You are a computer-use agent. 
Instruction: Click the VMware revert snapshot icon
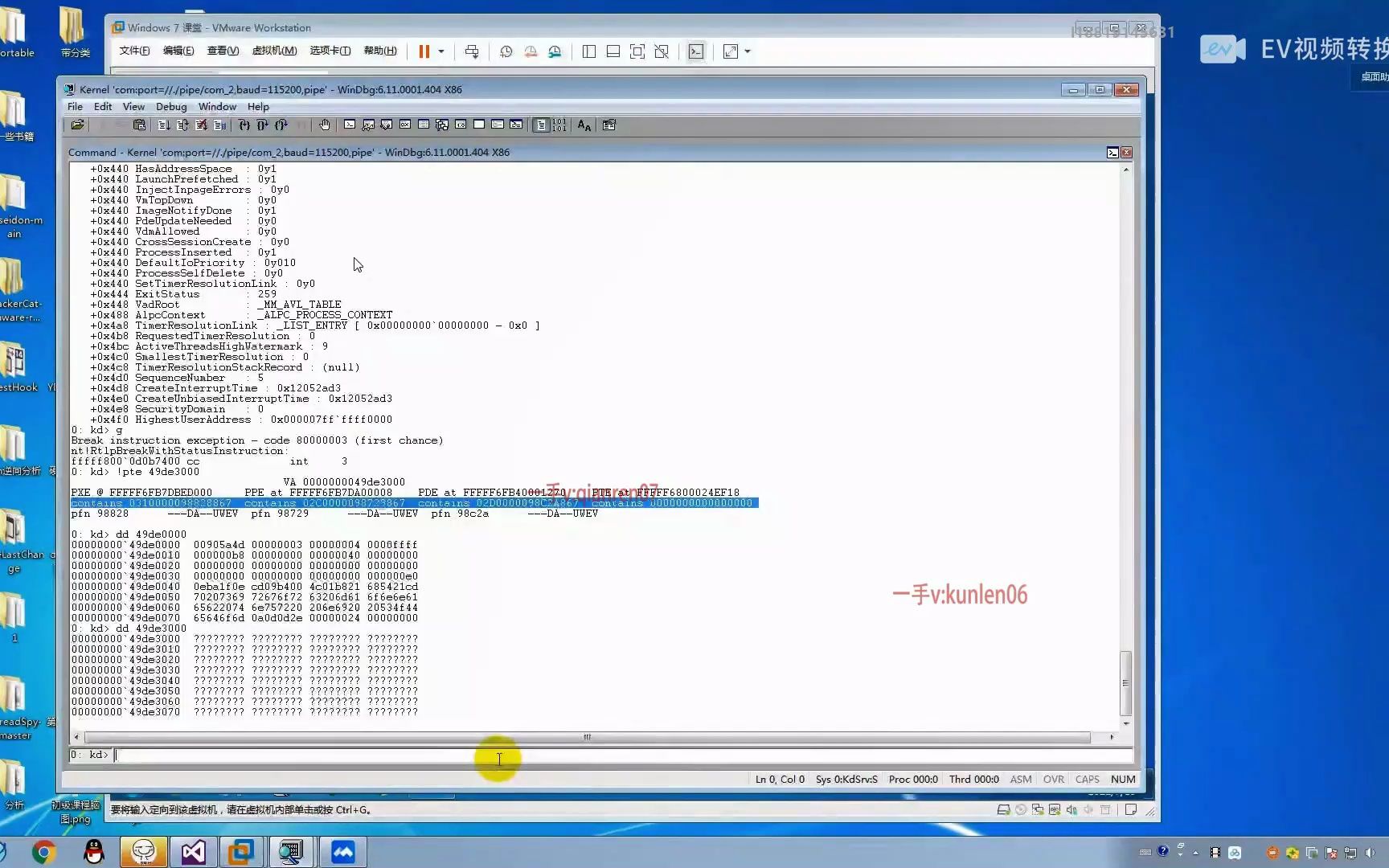531,51
